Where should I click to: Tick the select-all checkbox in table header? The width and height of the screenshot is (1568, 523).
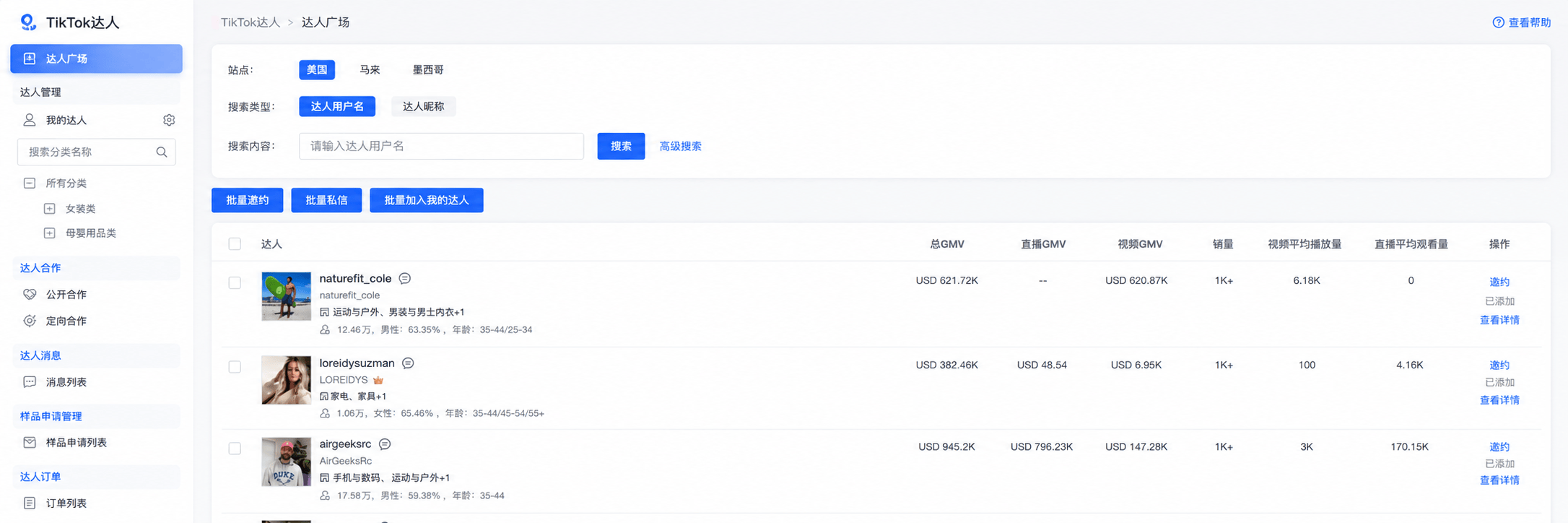[235, 244]
